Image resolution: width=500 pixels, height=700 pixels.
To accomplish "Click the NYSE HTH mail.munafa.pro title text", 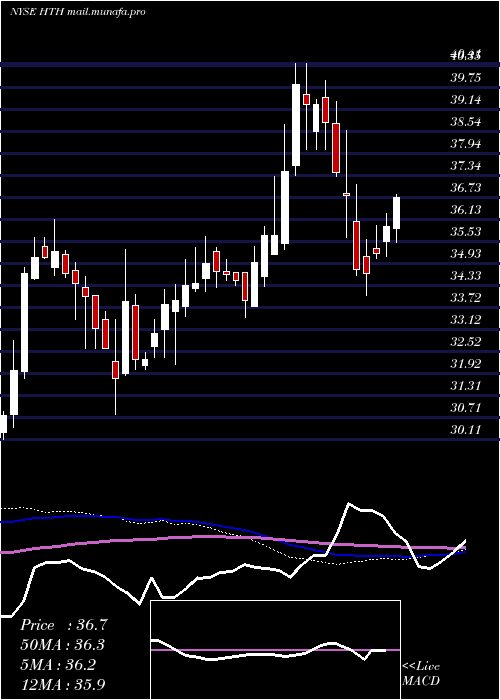I will [x=78, y=12].
